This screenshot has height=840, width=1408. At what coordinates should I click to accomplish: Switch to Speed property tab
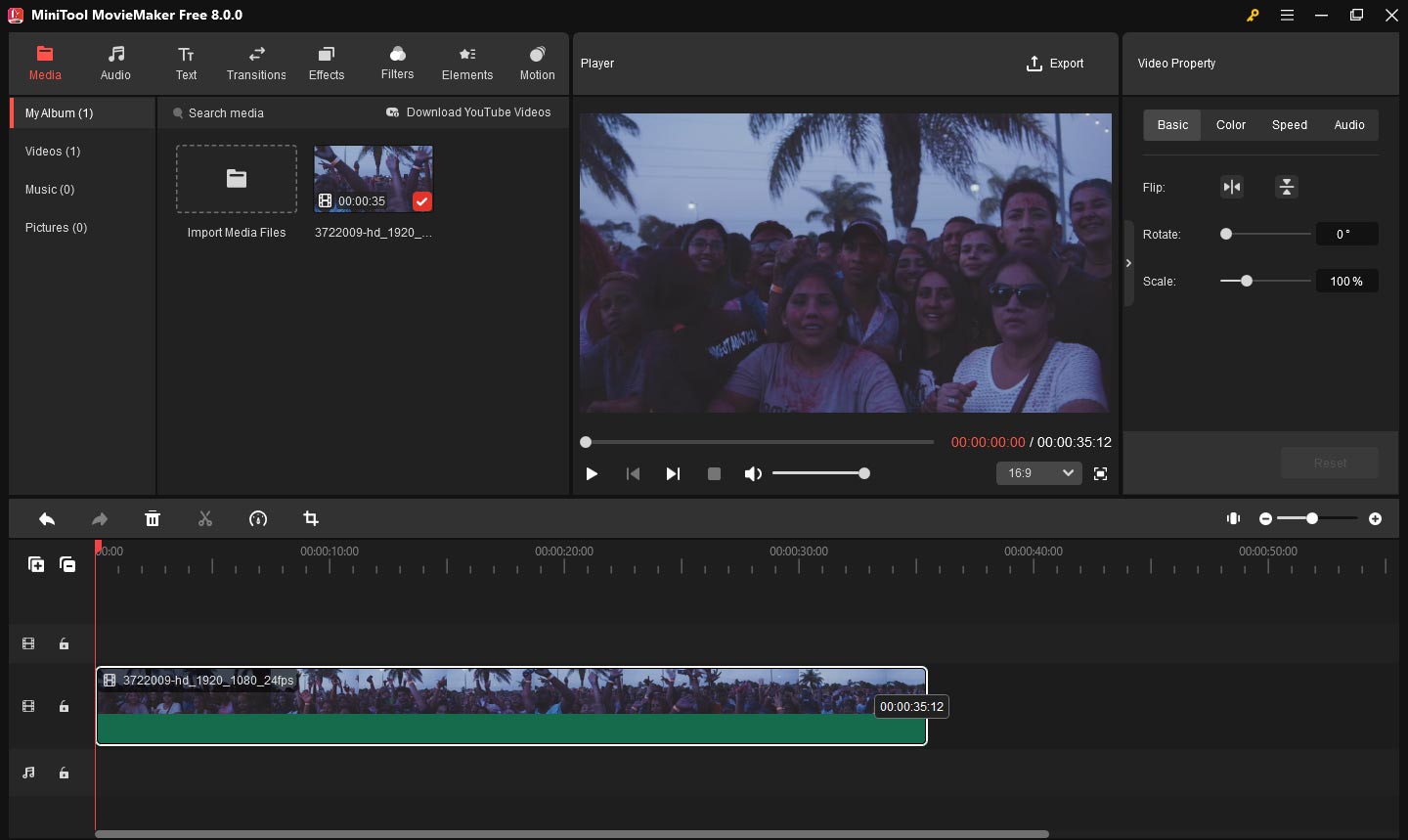click(1290, 125)
